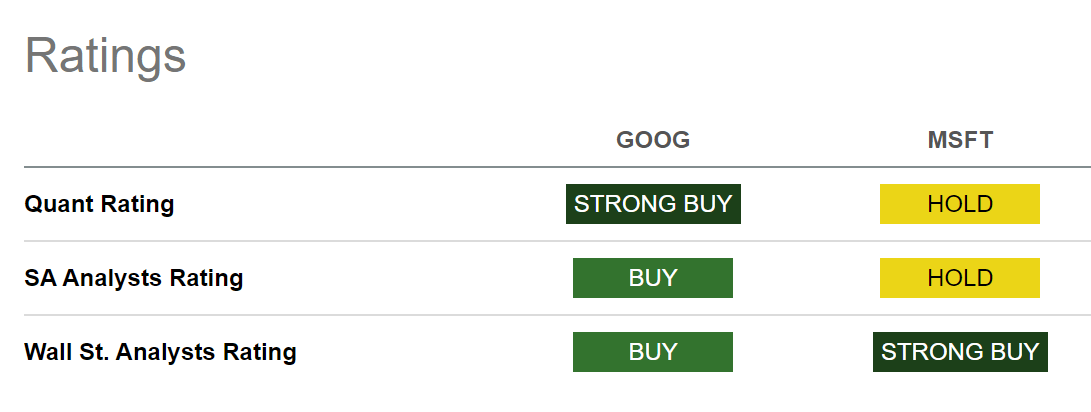Select the SA Analysts Rating row label
Screen dimensions: 1091x412
(x=134, y=278)
